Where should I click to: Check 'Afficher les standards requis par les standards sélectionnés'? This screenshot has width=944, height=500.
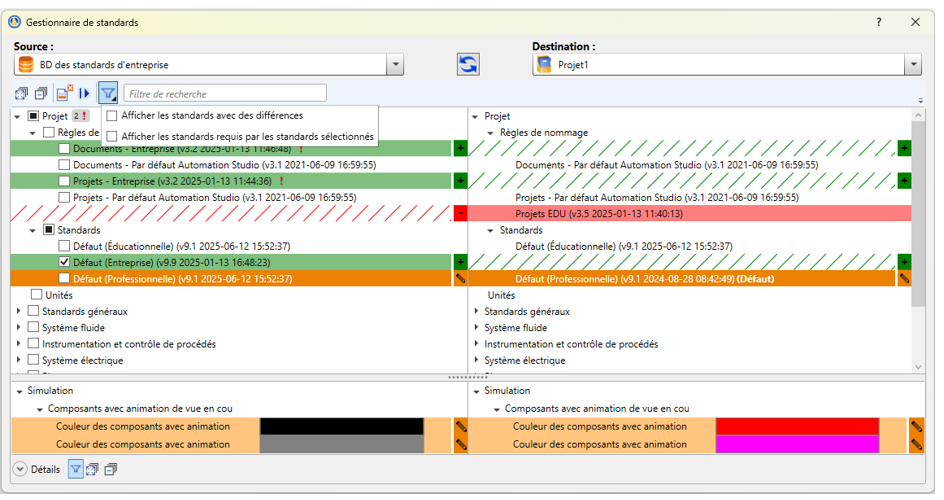(112, 137)
